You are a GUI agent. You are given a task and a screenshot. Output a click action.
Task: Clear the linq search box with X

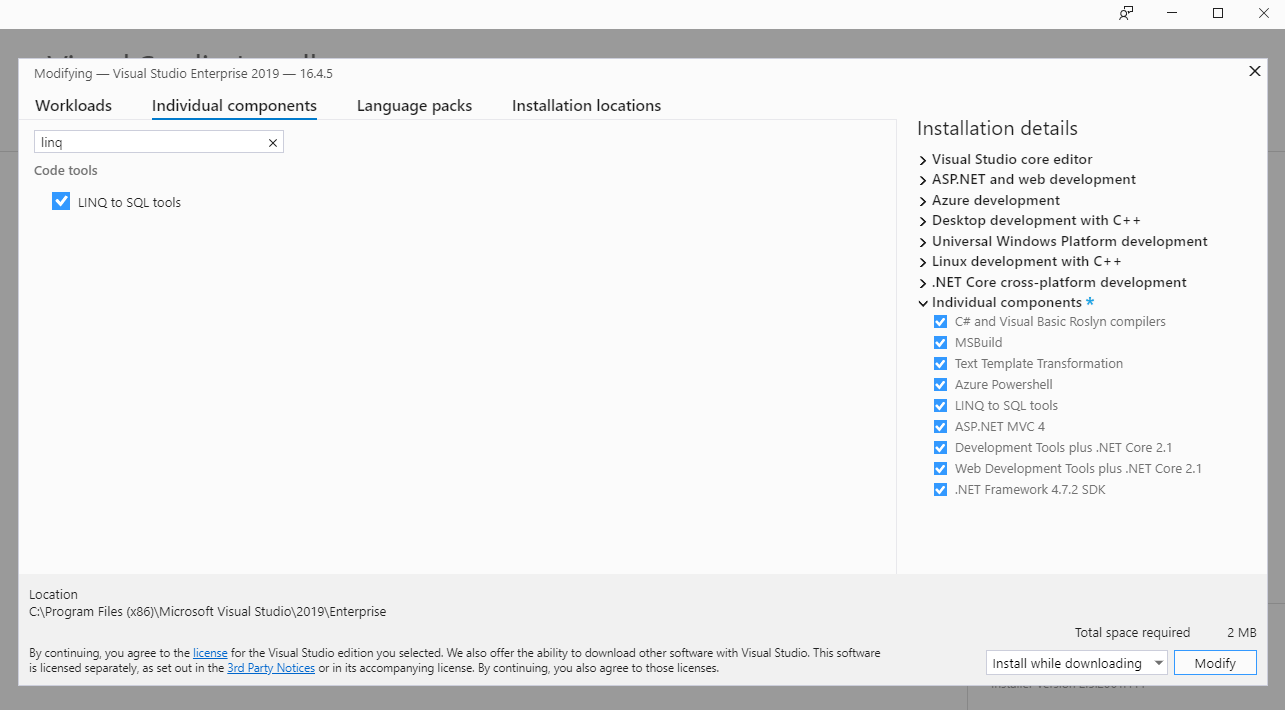[x=272, y=143]
